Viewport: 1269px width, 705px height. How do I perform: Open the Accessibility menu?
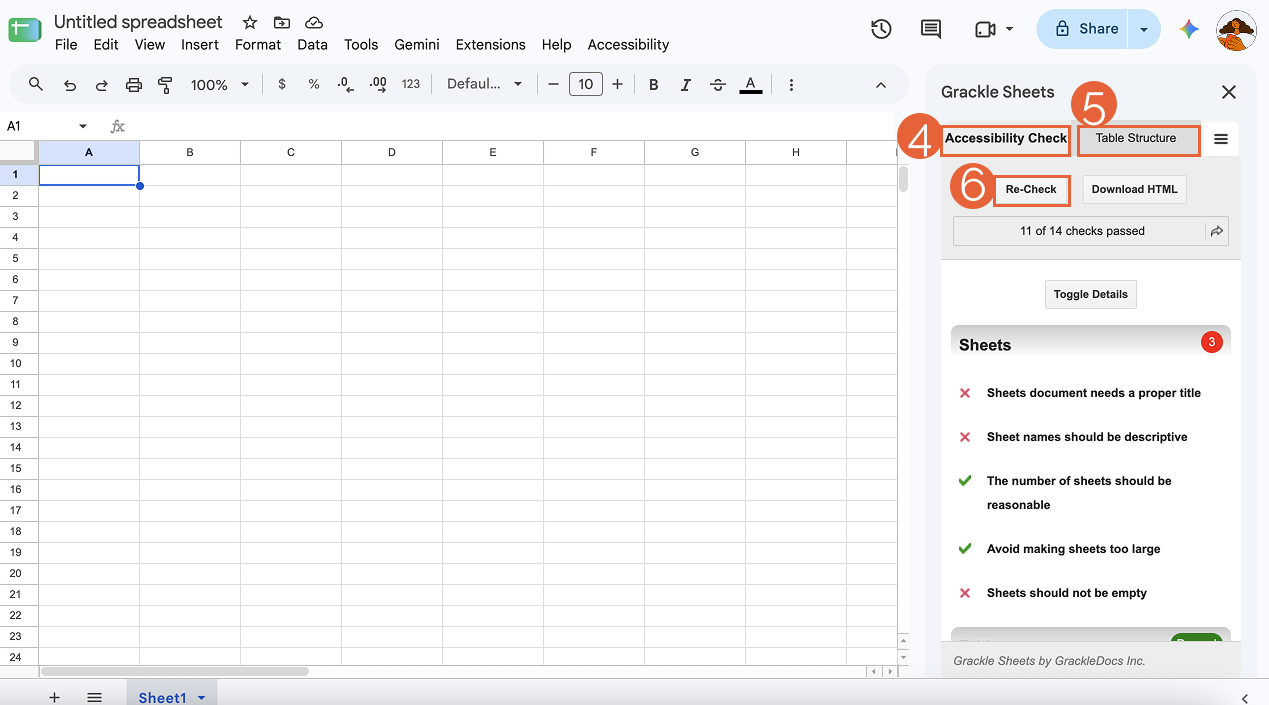628,44
